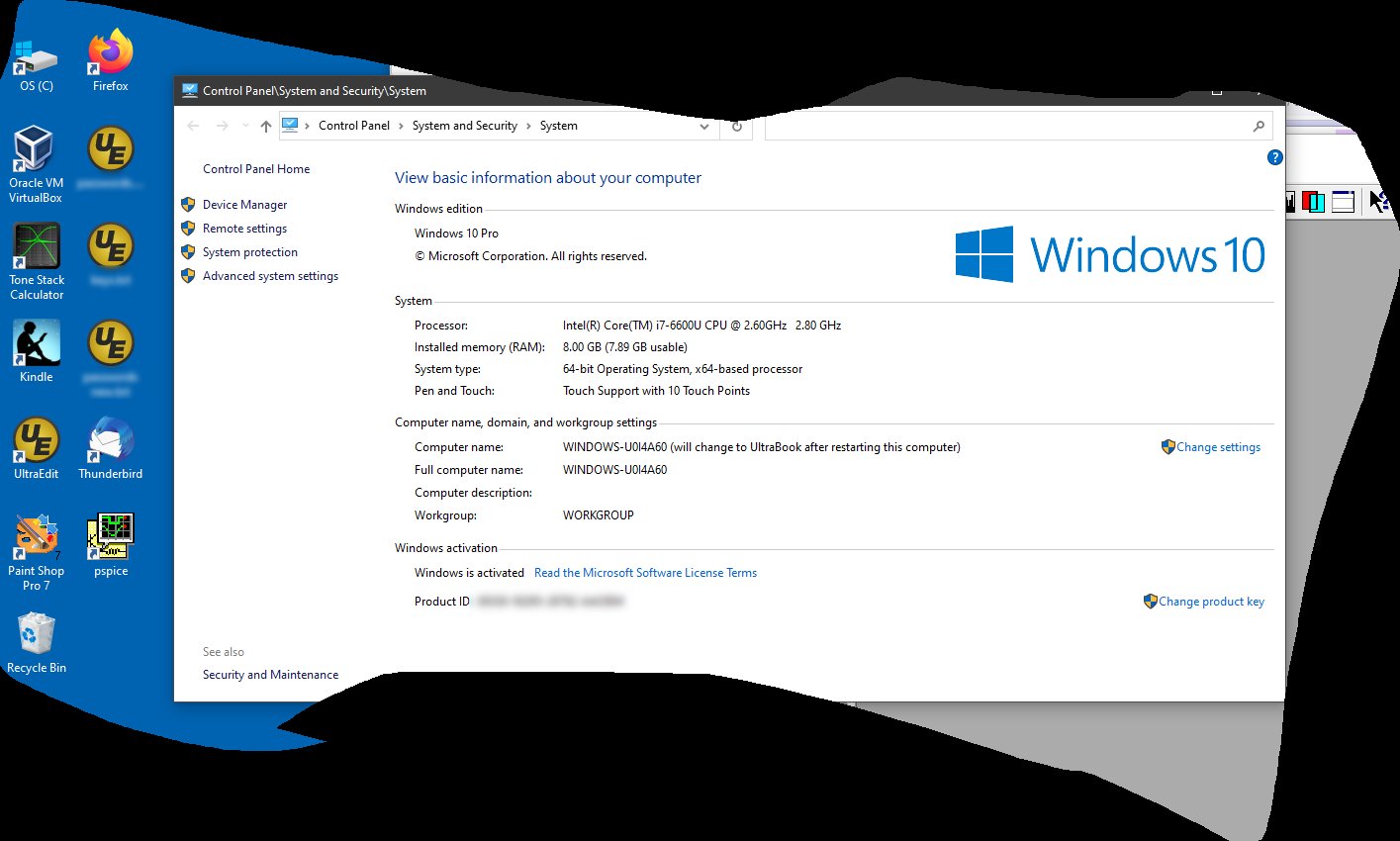Click the Forward arrow in System window
The height and width of the screenshot is (841, 1400).
pyautogui.click(x=223, y=126)
